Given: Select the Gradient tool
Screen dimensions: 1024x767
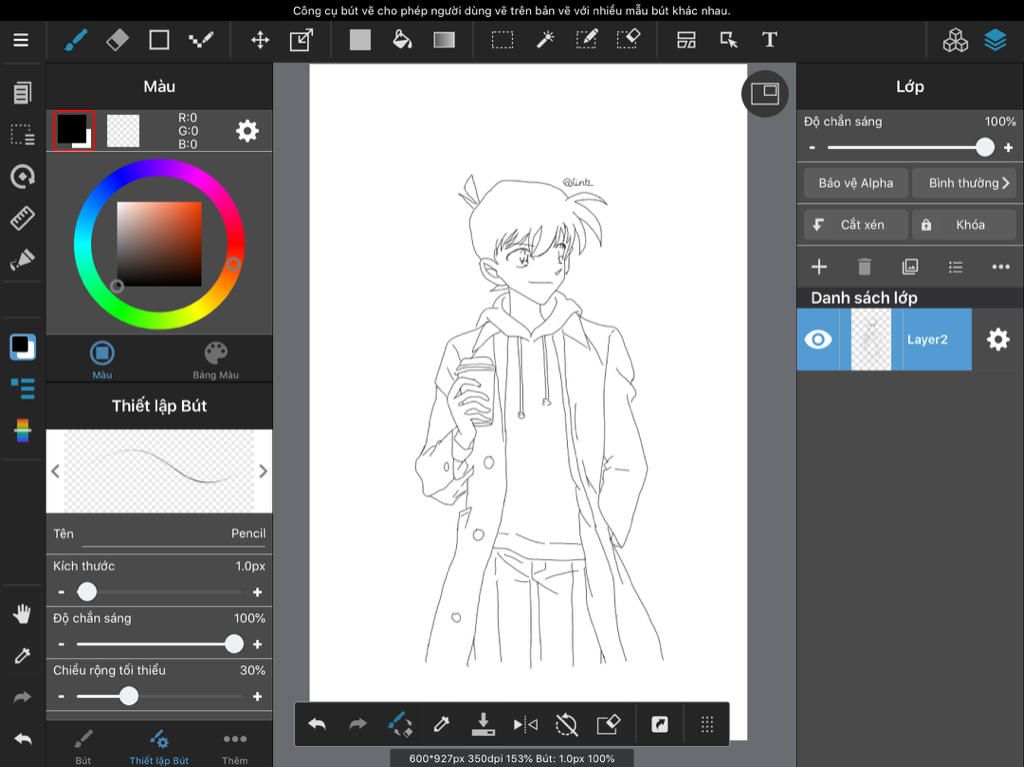Looking at the screenshot, I should (444, 40).
